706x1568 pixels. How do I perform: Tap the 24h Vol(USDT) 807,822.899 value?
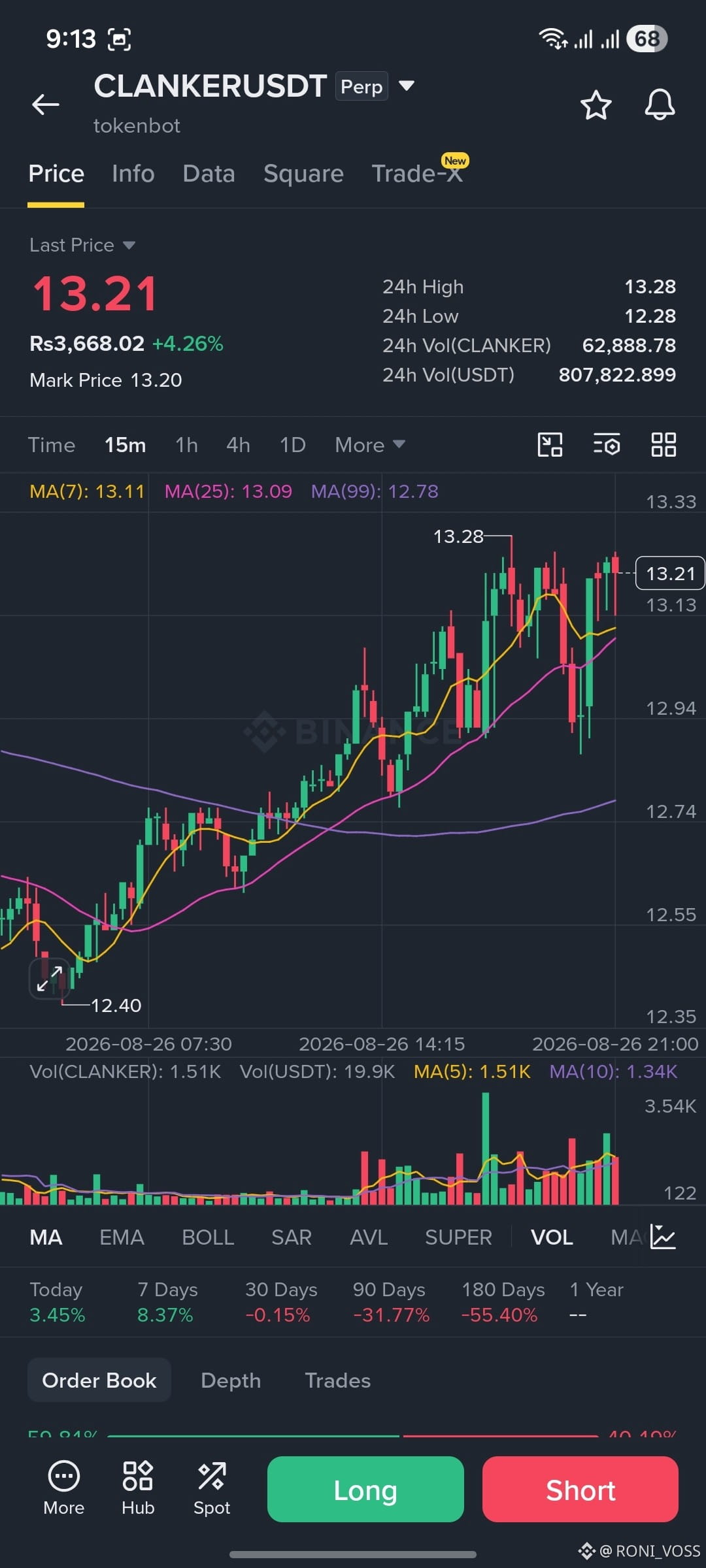[x=617, y=375]
